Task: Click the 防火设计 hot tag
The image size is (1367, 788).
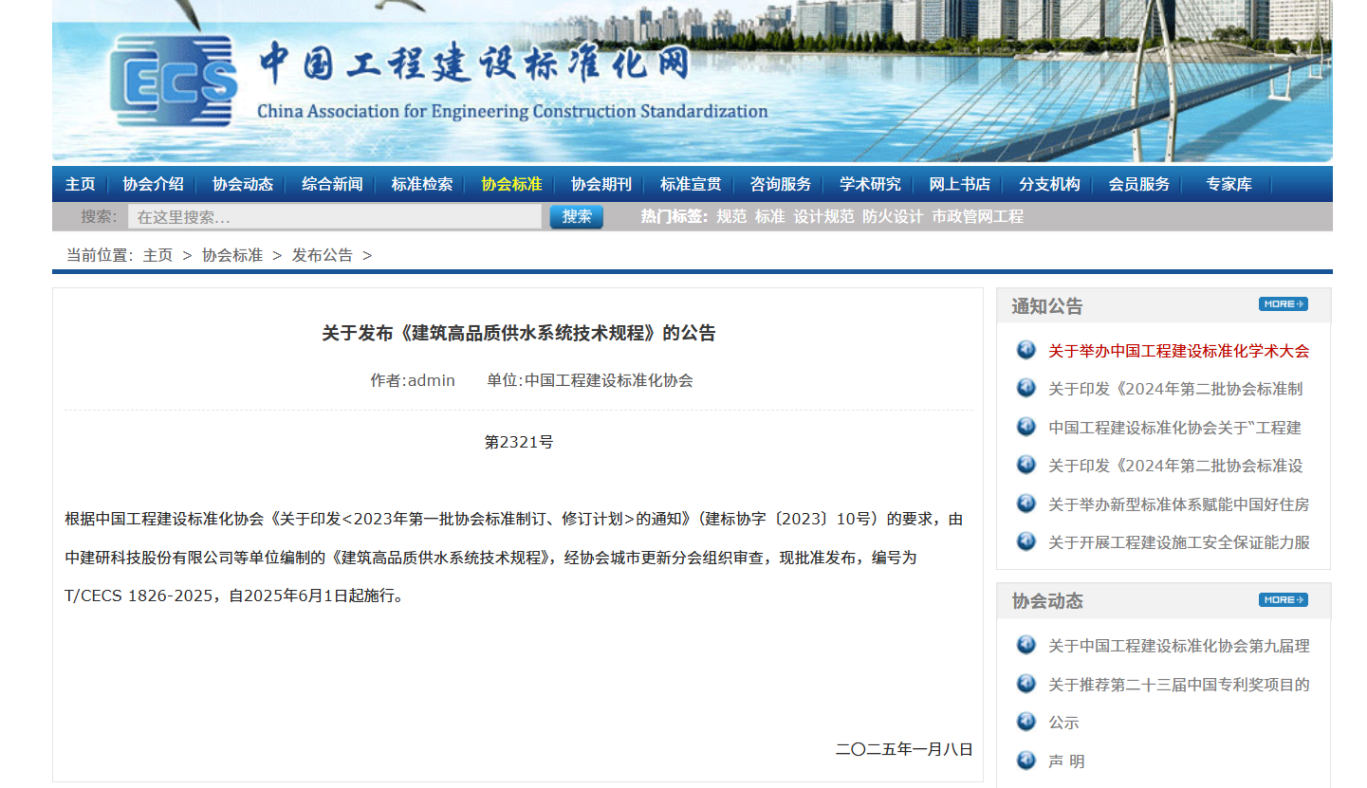Action: point(892,217)
